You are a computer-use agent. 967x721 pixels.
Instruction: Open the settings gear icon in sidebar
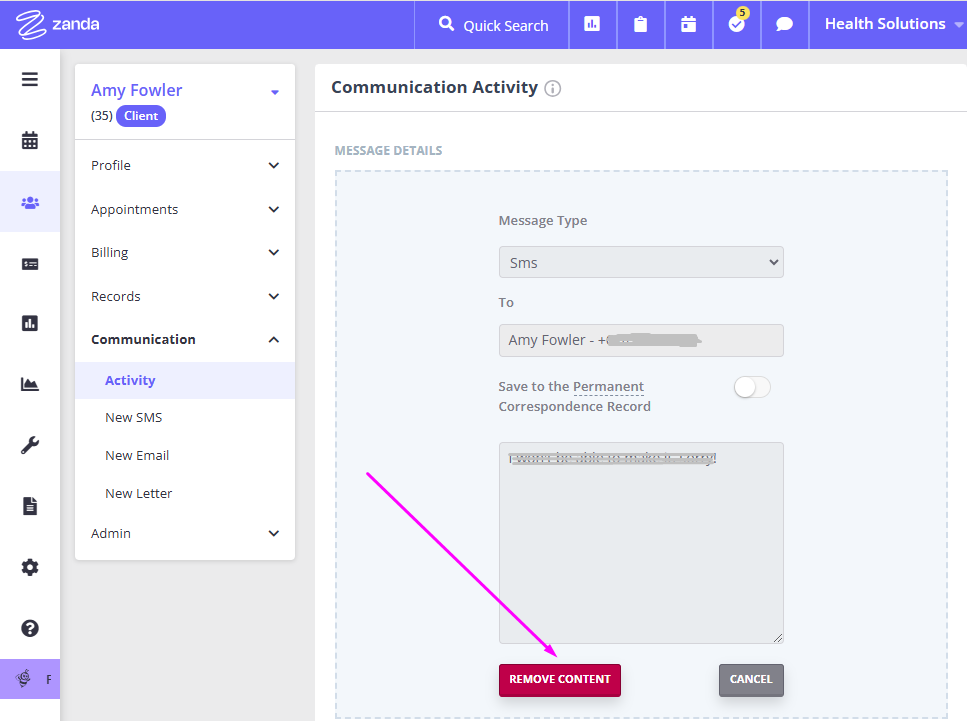pos(30,568)
